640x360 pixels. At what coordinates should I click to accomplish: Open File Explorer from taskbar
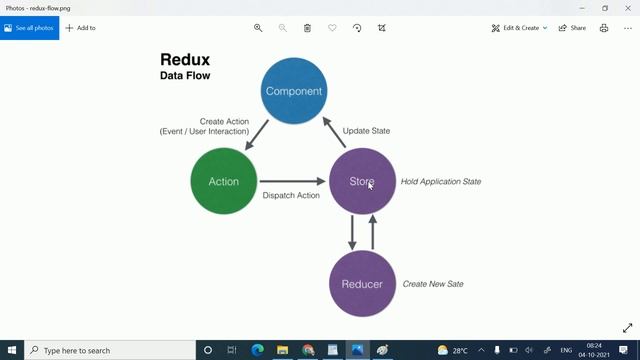click(x=282, y=350)
